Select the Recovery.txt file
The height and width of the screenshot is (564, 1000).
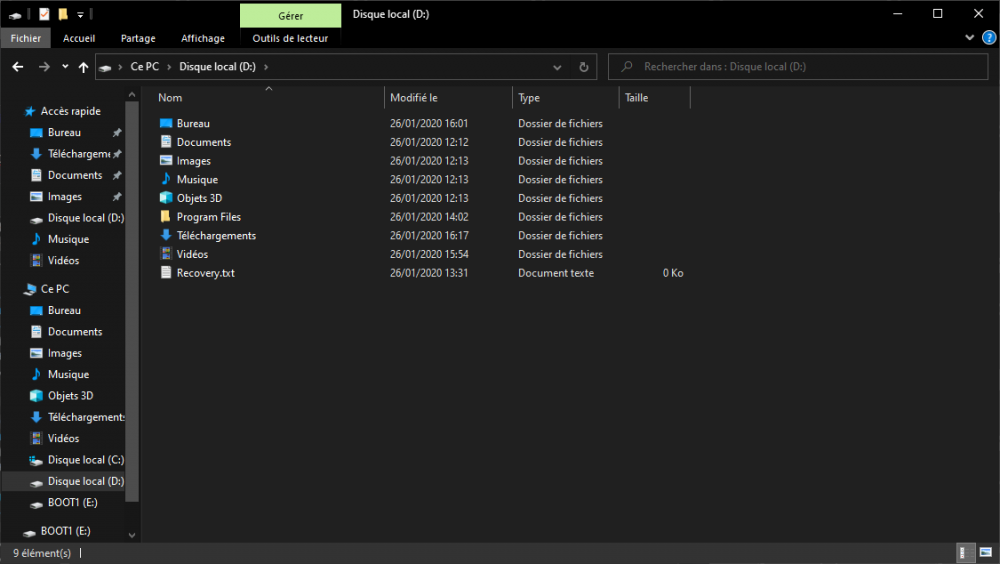(205, 273)
